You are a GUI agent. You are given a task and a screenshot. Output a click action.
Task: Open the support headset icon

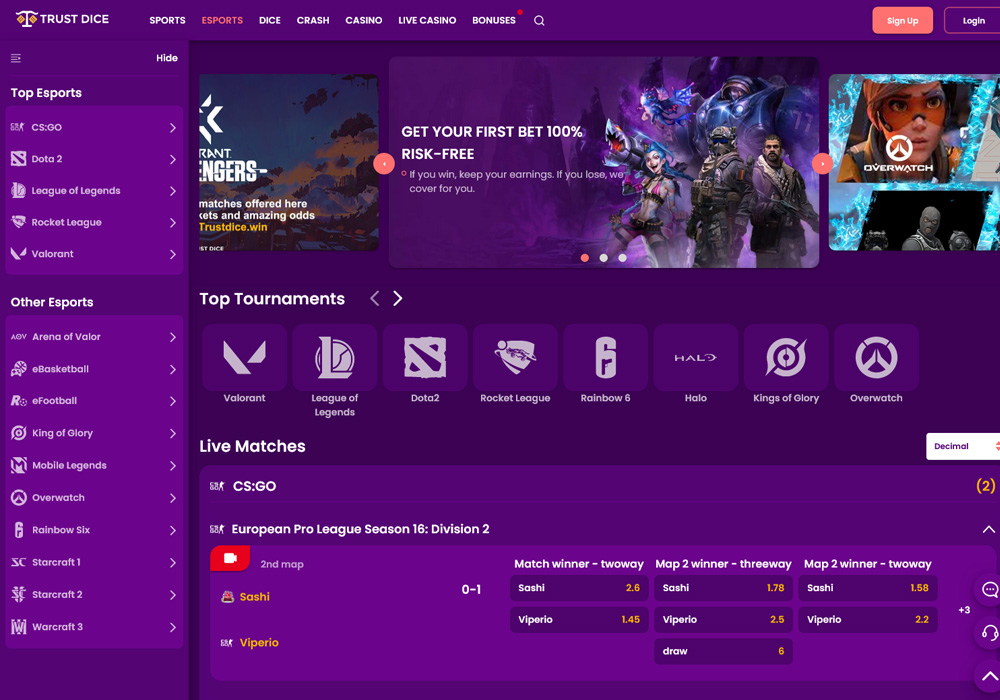[x=989, y=633]
